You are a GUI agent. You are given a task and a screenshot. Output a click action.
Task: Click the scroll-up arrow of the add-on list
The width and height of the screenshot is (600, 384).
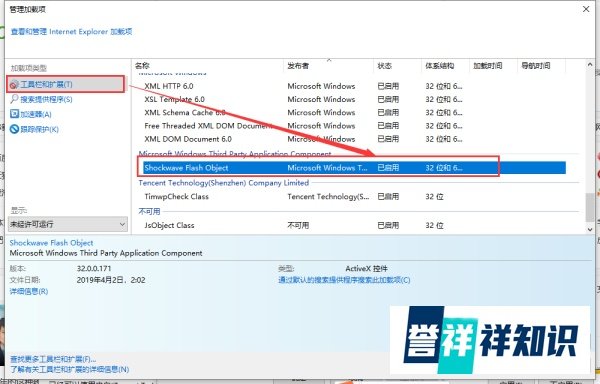(x=590, y=65)
